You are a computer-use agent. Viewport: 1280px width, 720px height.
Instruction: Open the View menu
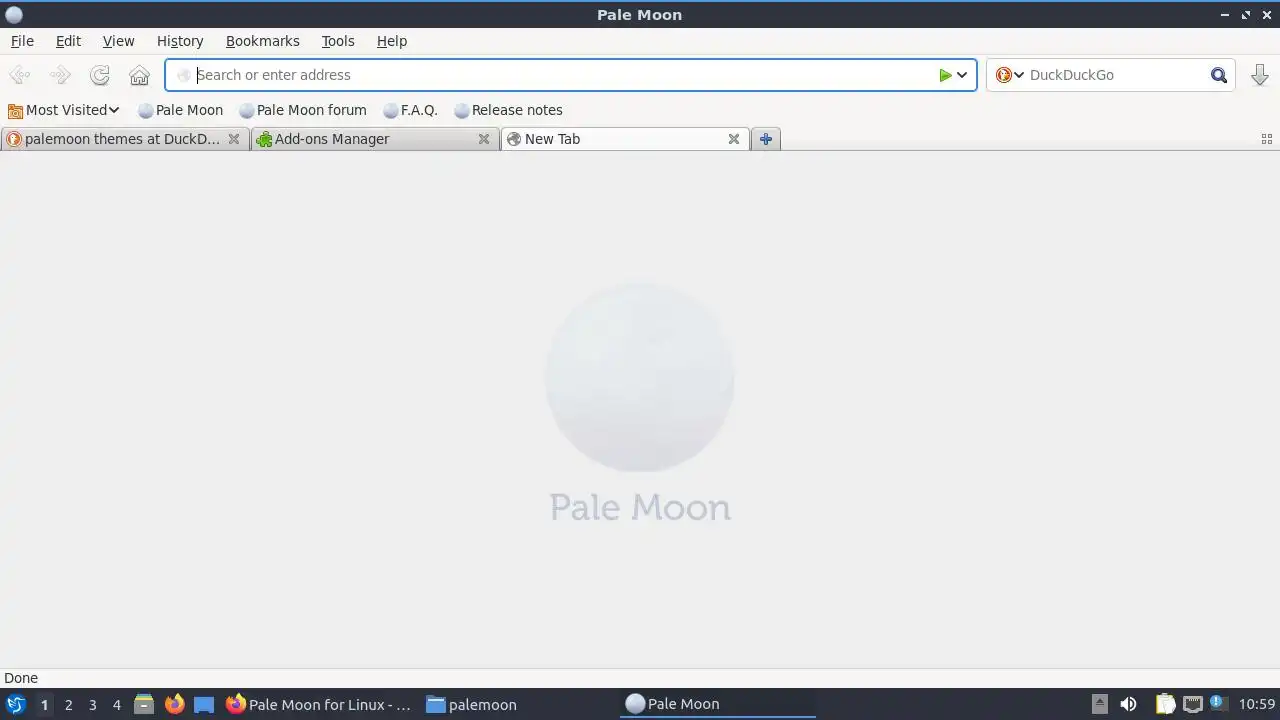coord(118,41)
